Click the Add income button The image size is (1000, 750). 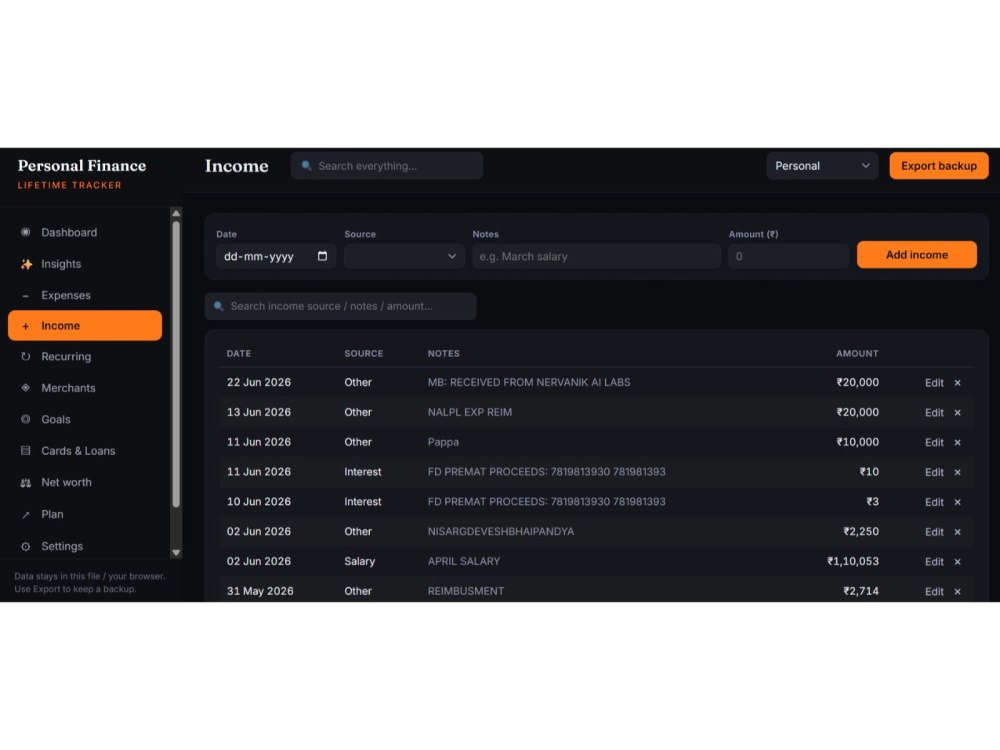pyautogui.click(x=916, y=254)
